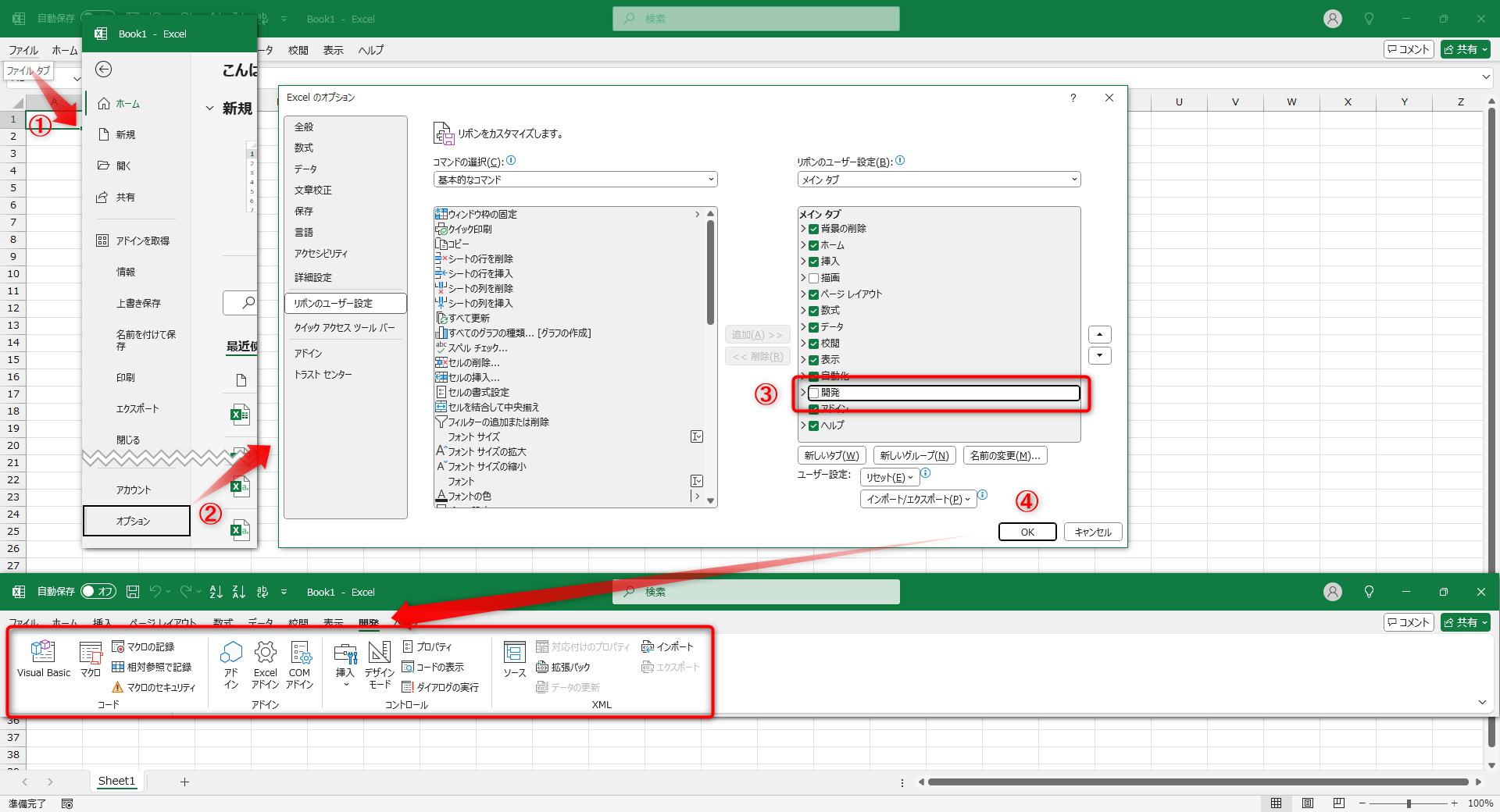Click コードの表示 (View Code)

click(x=433, y=667)
